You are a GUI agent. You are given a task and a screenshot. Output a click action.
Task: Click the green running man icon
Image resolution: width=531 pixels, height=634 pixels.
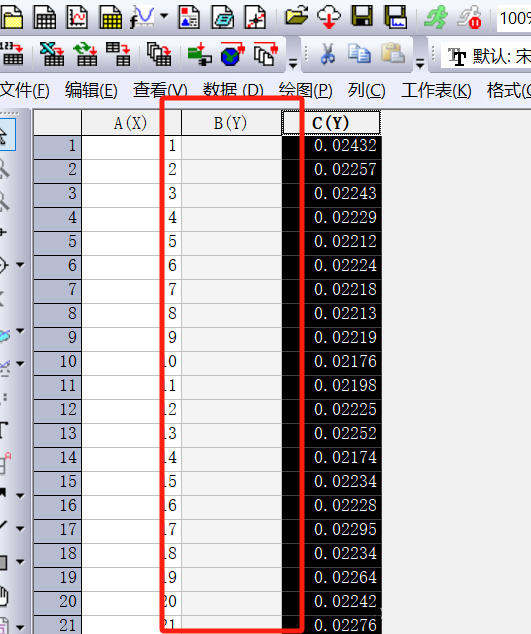(436, 17)
